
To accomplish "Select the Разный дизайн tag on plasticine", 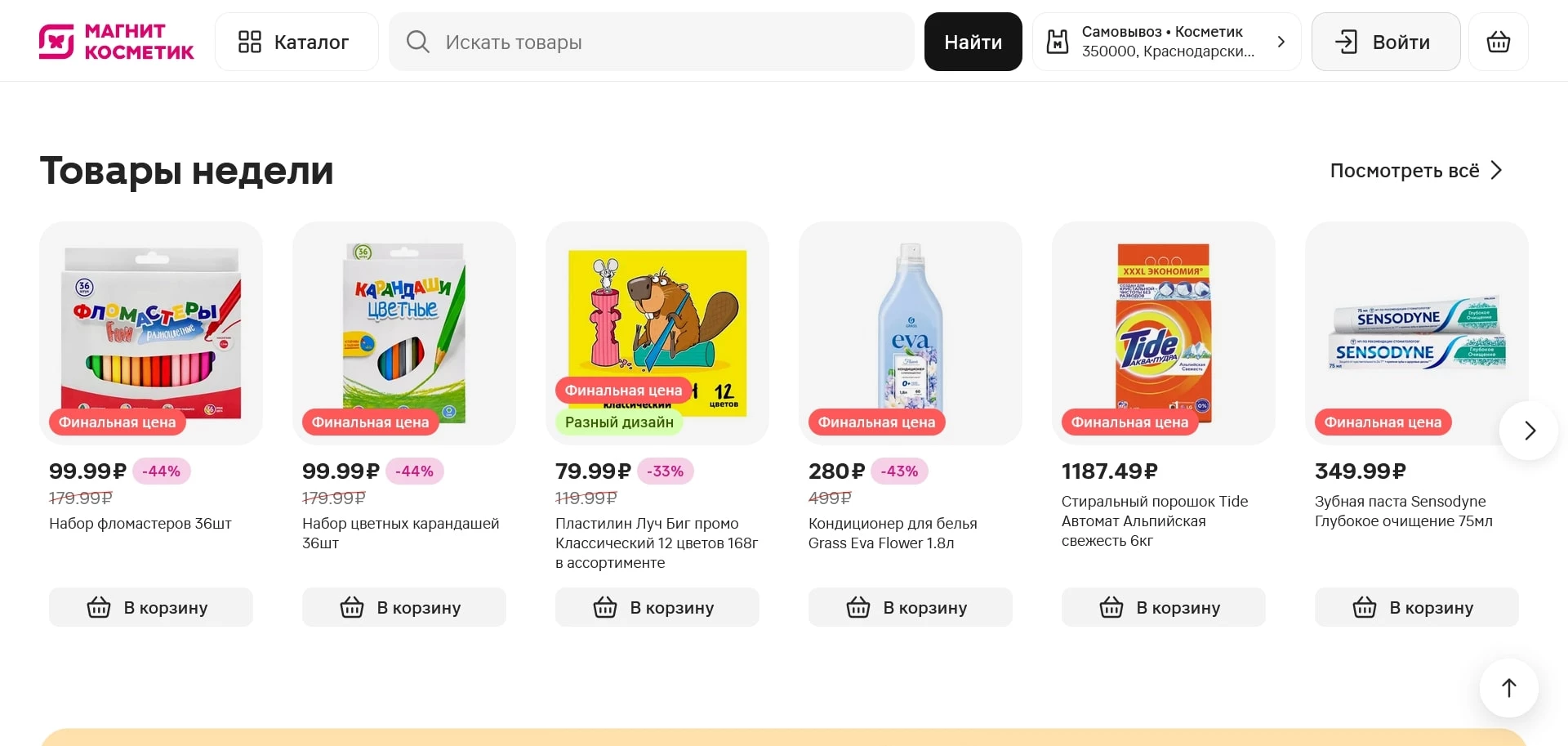I will (619, 422).
